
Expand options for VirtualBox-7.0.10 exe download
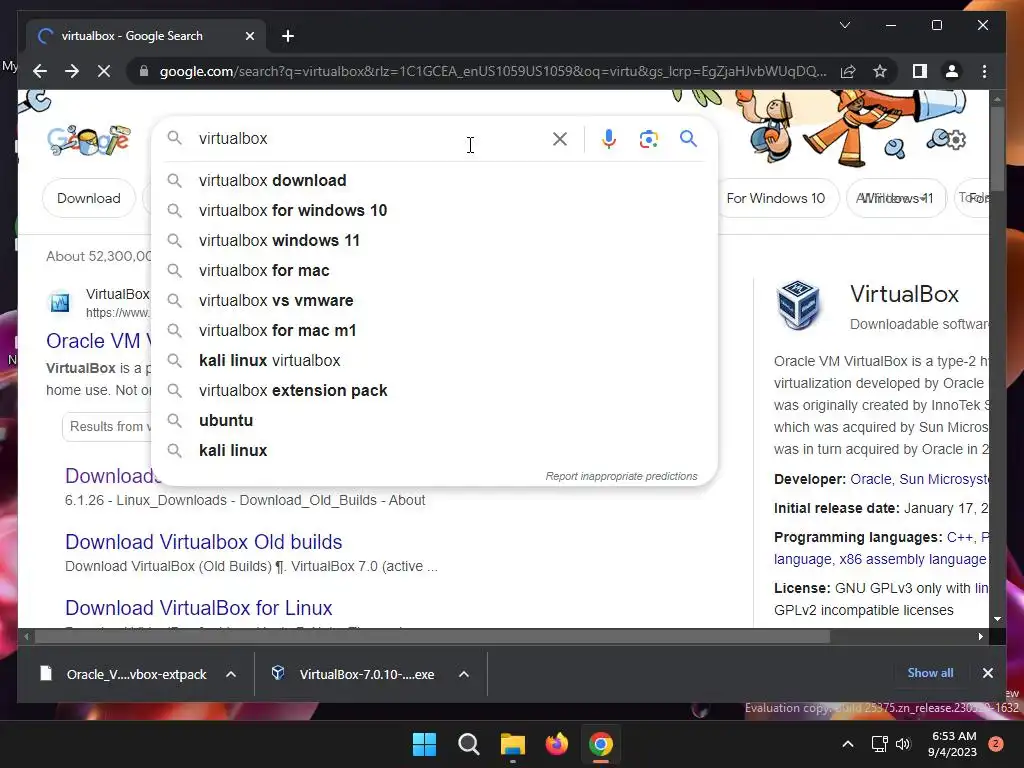[x=464, y=674]
